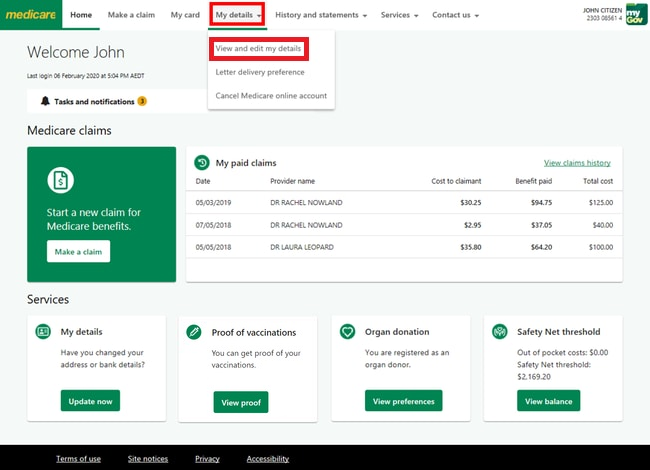Screen dimensions: 650x470
Task: Select View and edit my details
Action: point(258,48)
